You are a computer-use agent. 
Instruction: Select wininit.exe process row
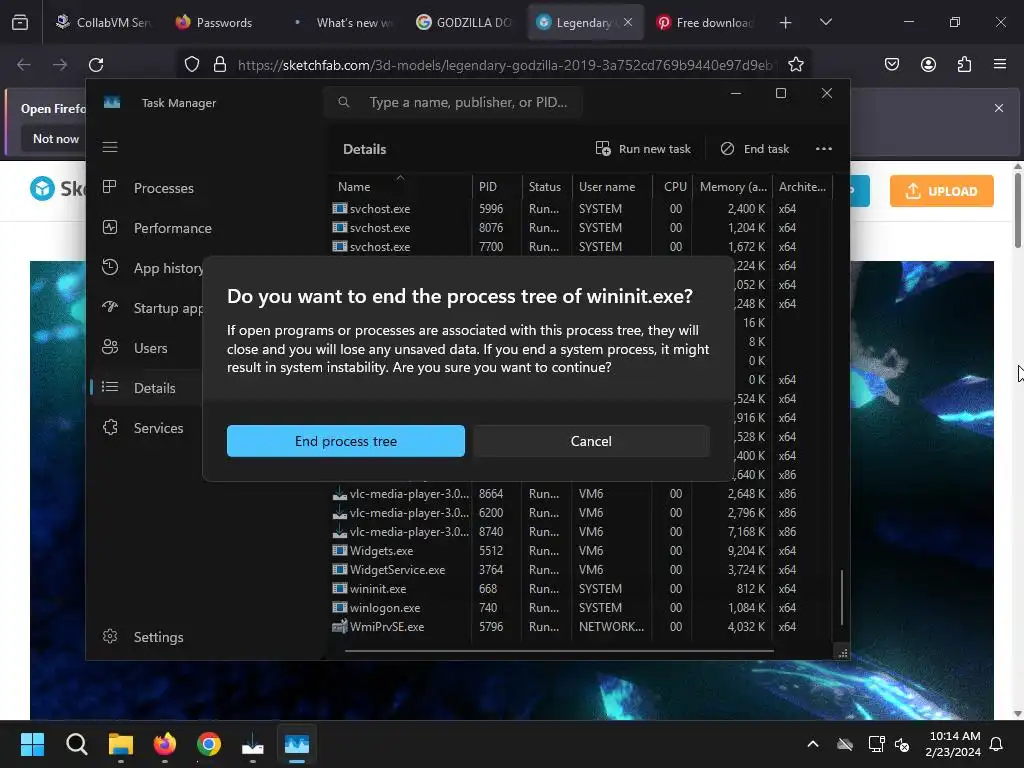(581, 588)
